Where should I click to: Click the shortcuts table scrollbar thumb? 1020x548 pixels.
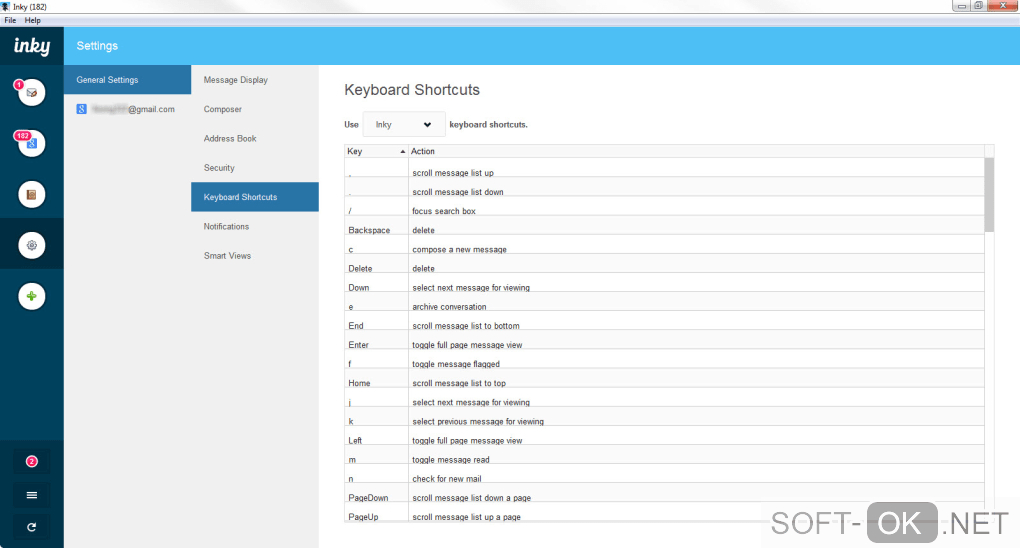(989, 194)
